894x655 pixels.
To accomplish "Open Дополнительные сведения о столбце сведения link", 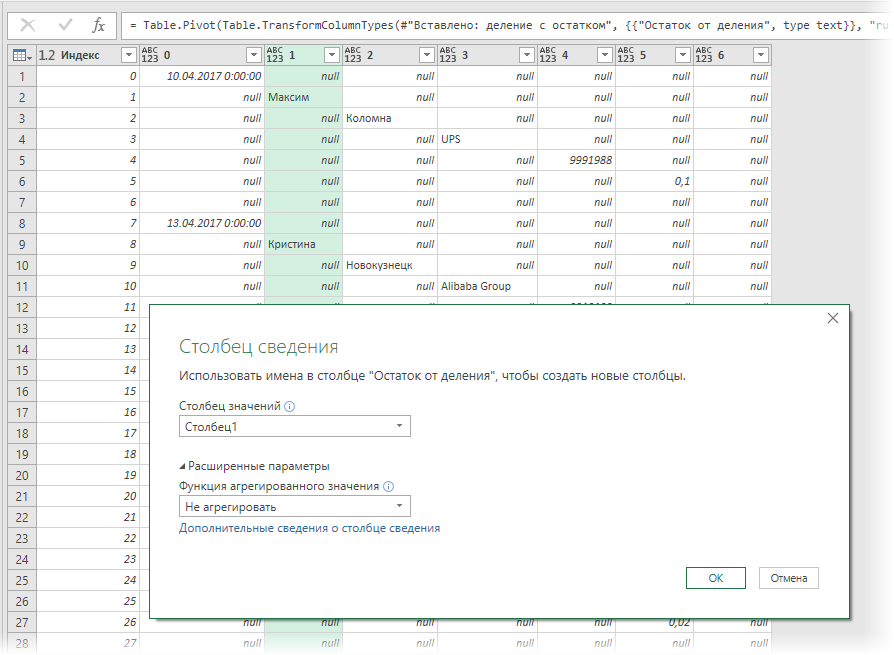I will [x=310, y=528].
